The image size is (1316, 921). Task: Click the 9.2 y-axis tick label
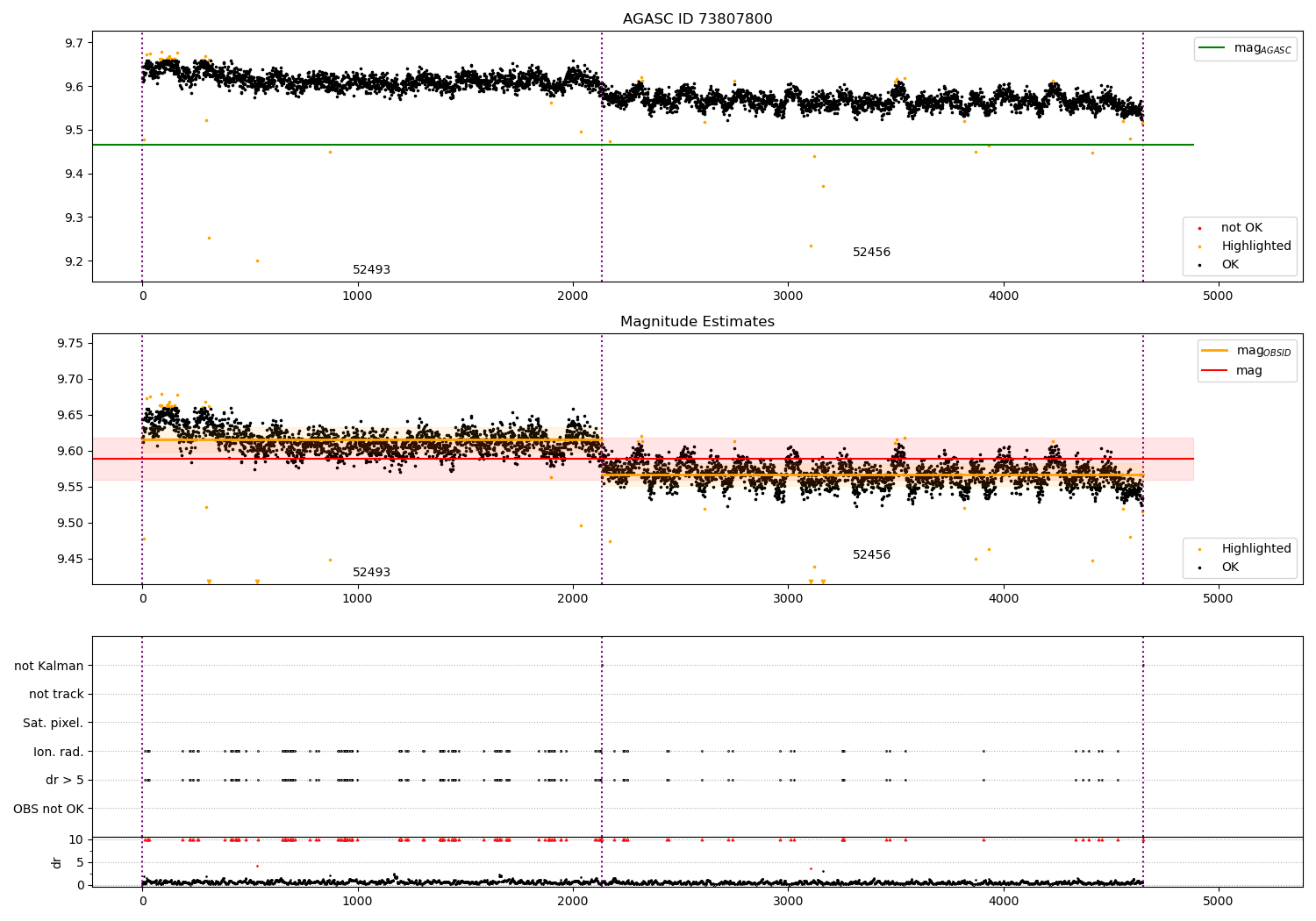coord(75,261)
